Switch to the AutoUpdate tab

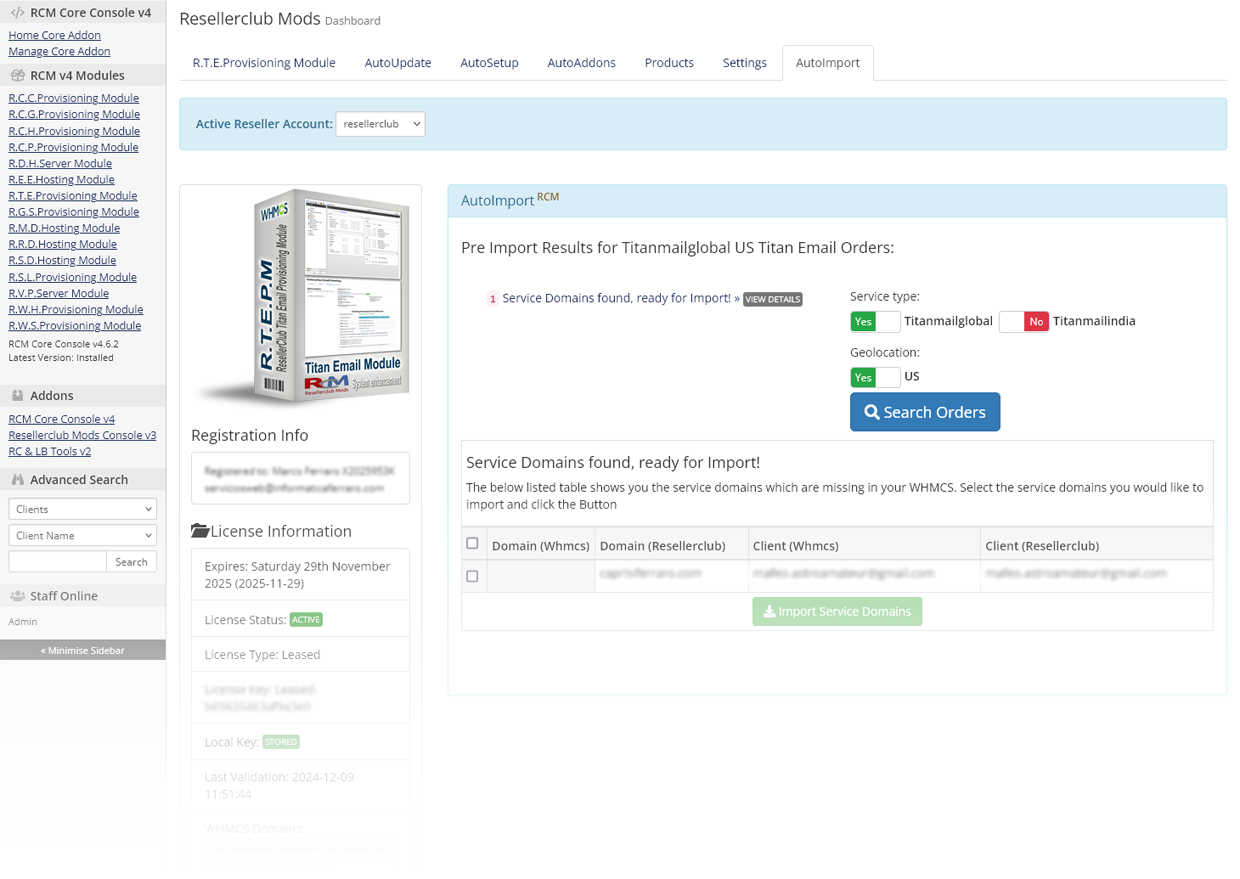(x=398, y=62)
